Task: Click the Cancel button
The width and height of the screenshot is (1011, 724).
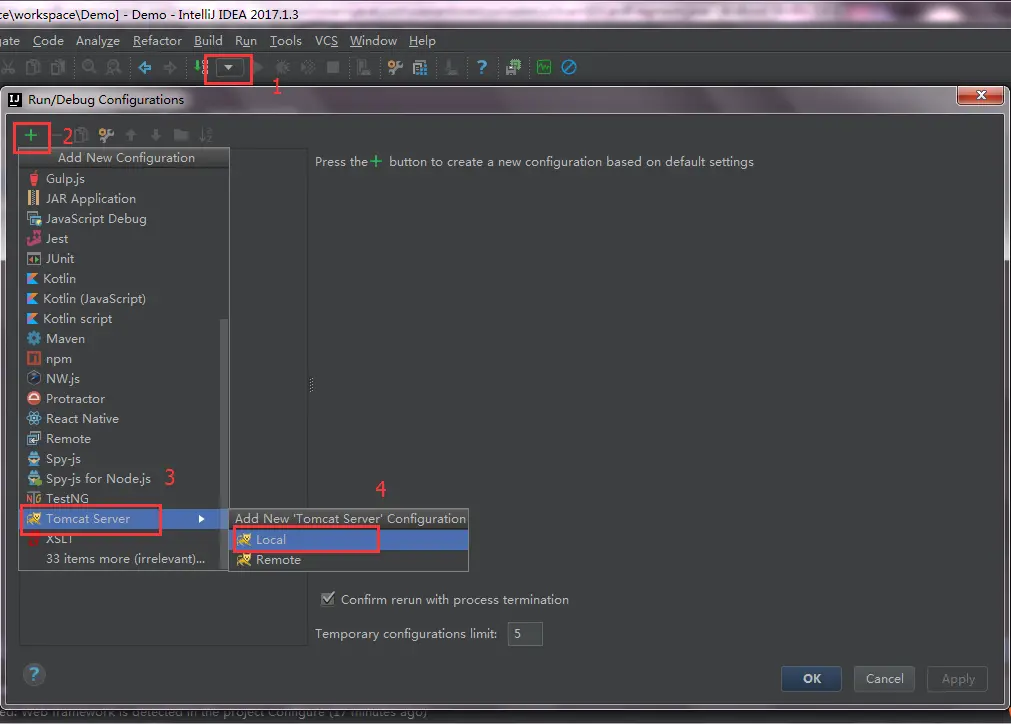Action: pyautogui.click(x=884, y=678)
